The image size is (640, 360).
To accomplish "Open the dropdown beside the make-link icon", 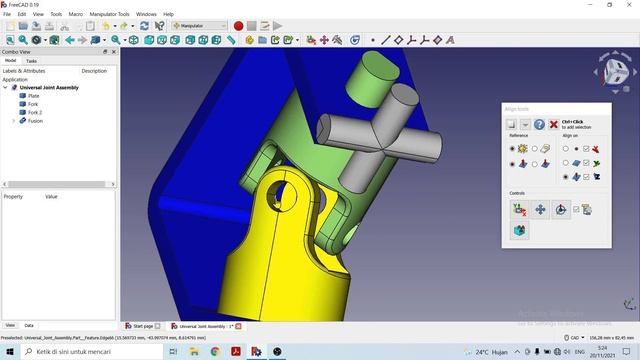I will 297,40.
